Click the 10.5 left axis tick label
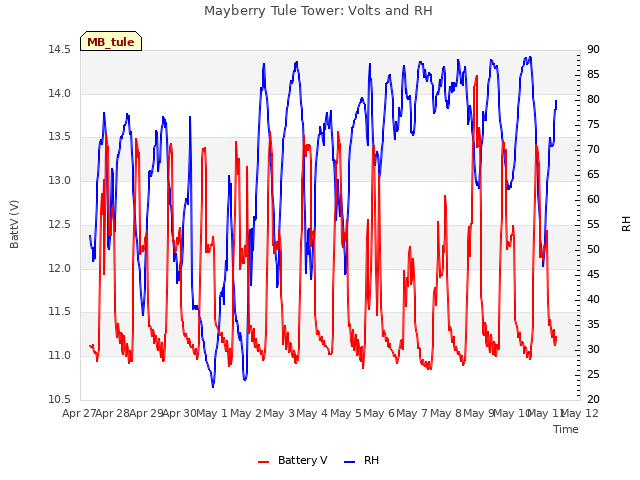 [x=60, y=399]
